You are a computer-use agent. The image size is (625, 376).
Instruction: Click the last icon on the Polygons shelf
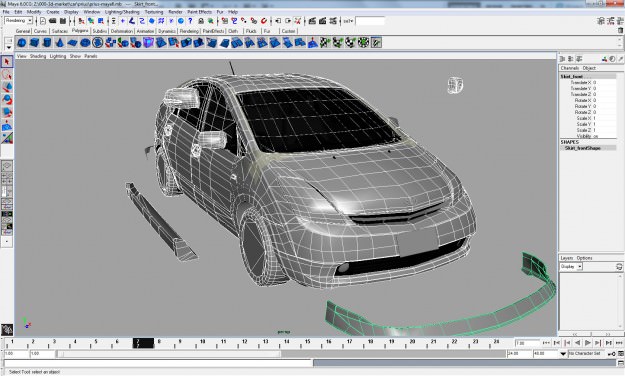(x=376, y=42)
